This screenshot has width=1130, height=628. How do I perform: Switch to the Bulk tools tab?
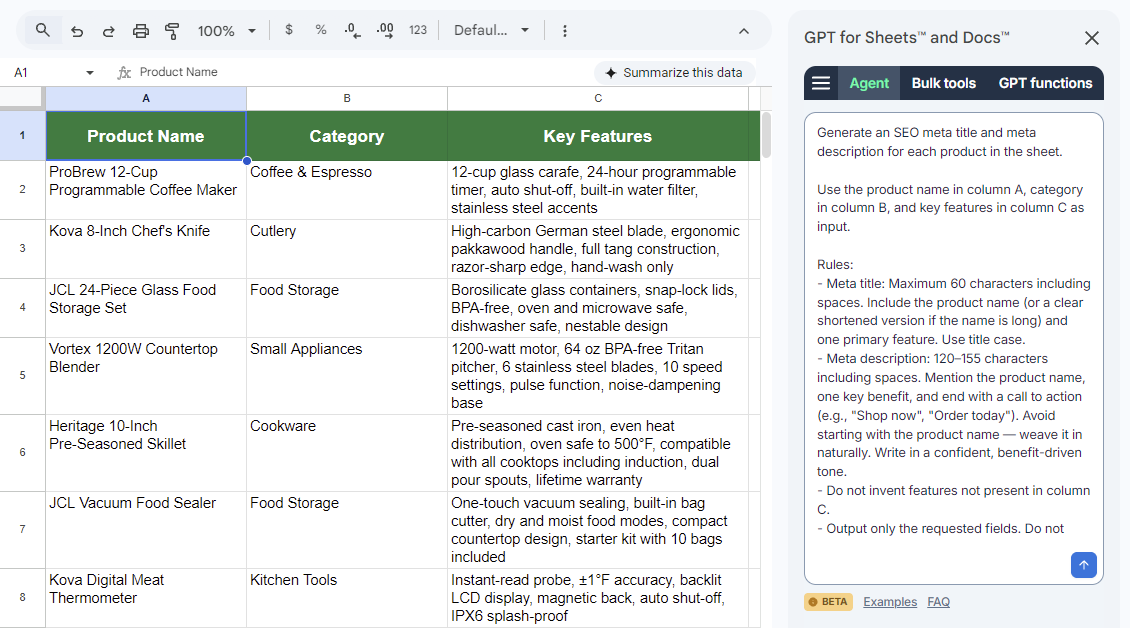pos(943,83)
